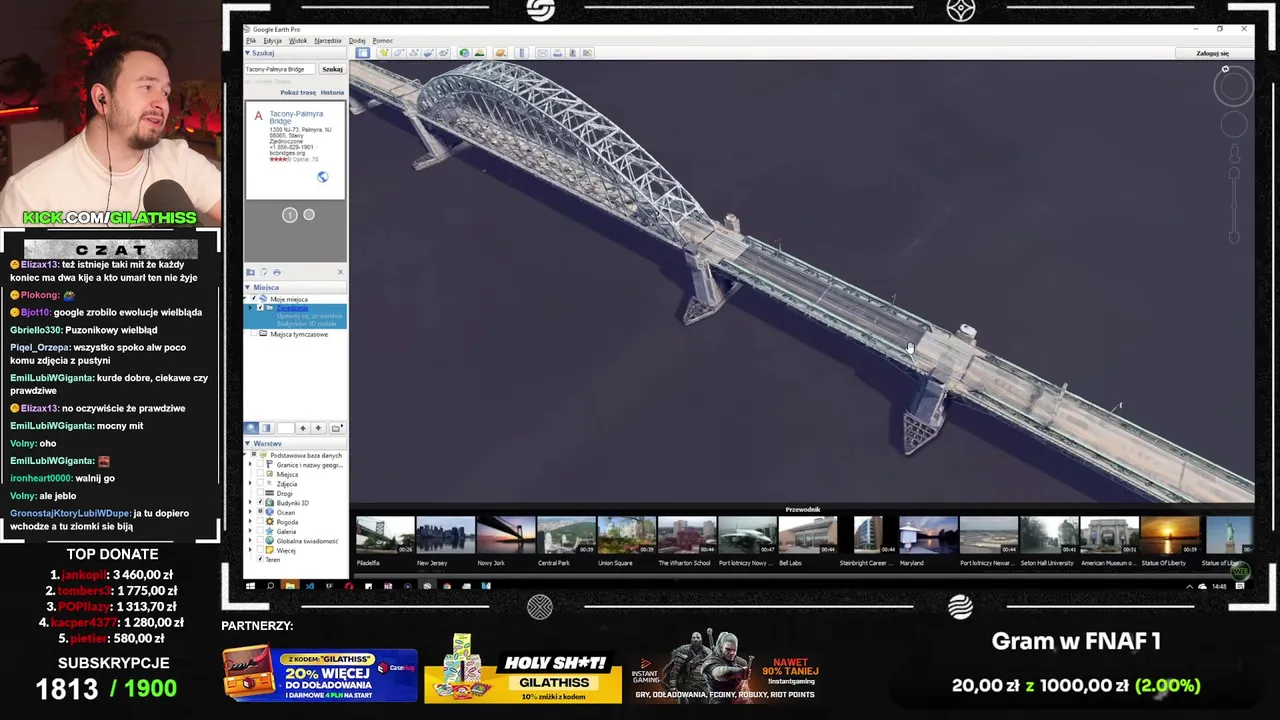This screenshot has width=1280, height=720.
Task: Expand the Zwiedzanie tree item arrow
Action: [250, 307]
